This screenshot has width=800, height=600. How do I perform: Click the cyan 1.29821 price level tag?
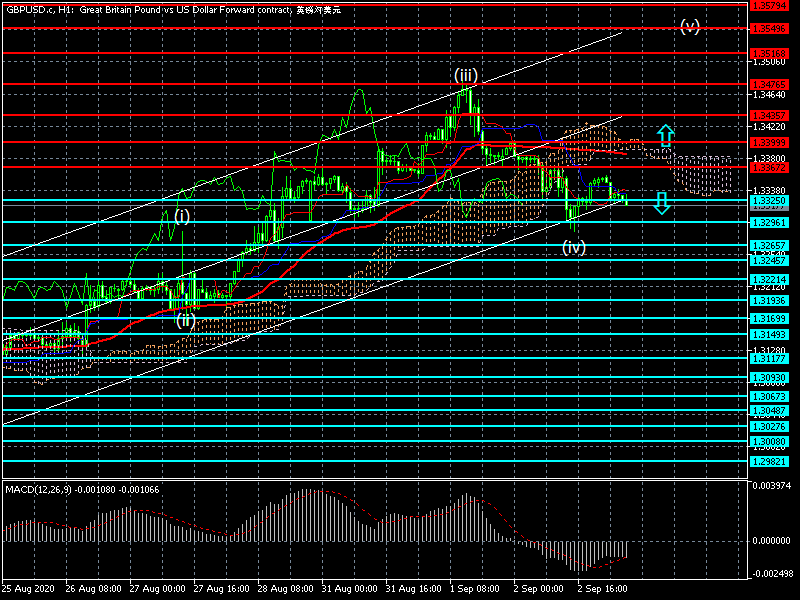769,461
